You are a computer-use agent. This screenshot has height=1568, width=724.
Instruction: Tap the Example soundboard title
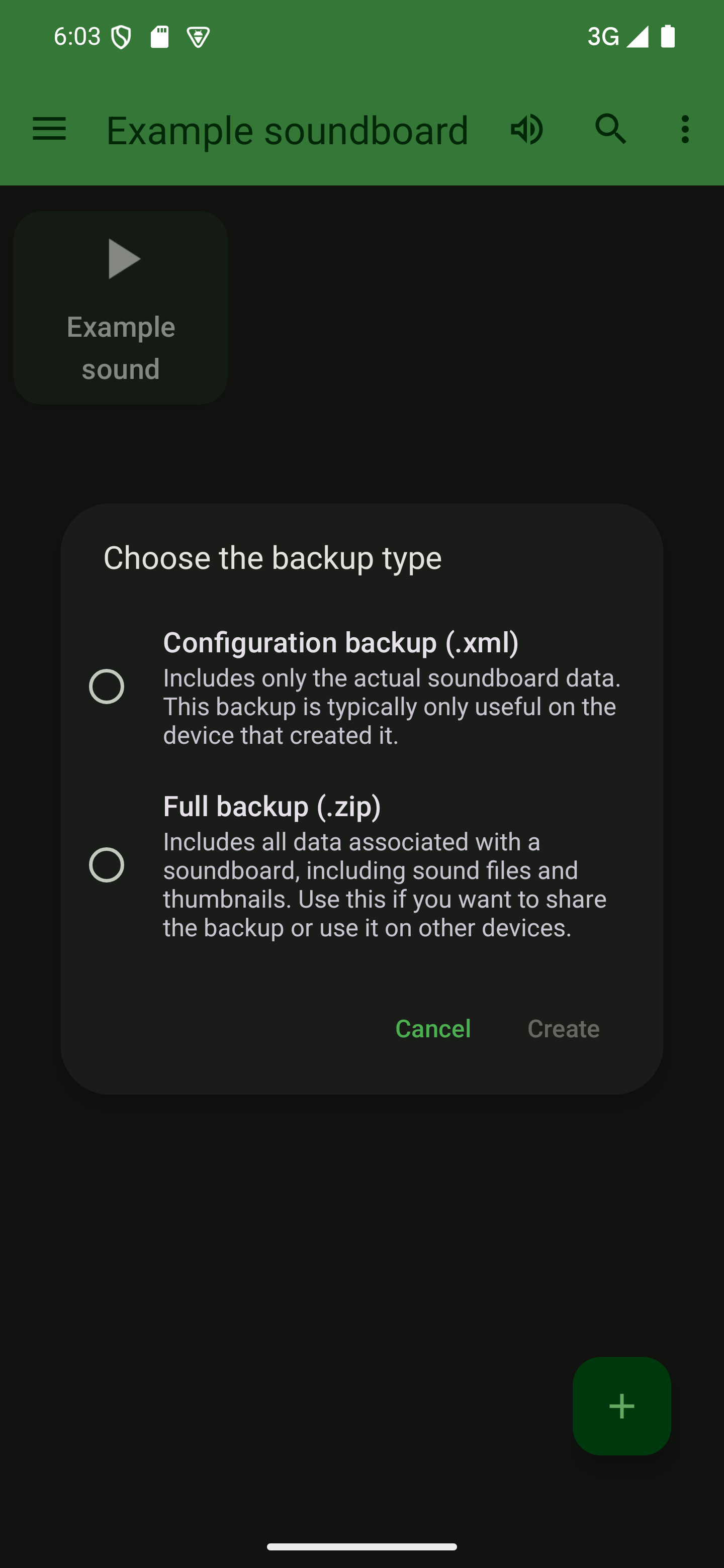[x=288, y=130]
